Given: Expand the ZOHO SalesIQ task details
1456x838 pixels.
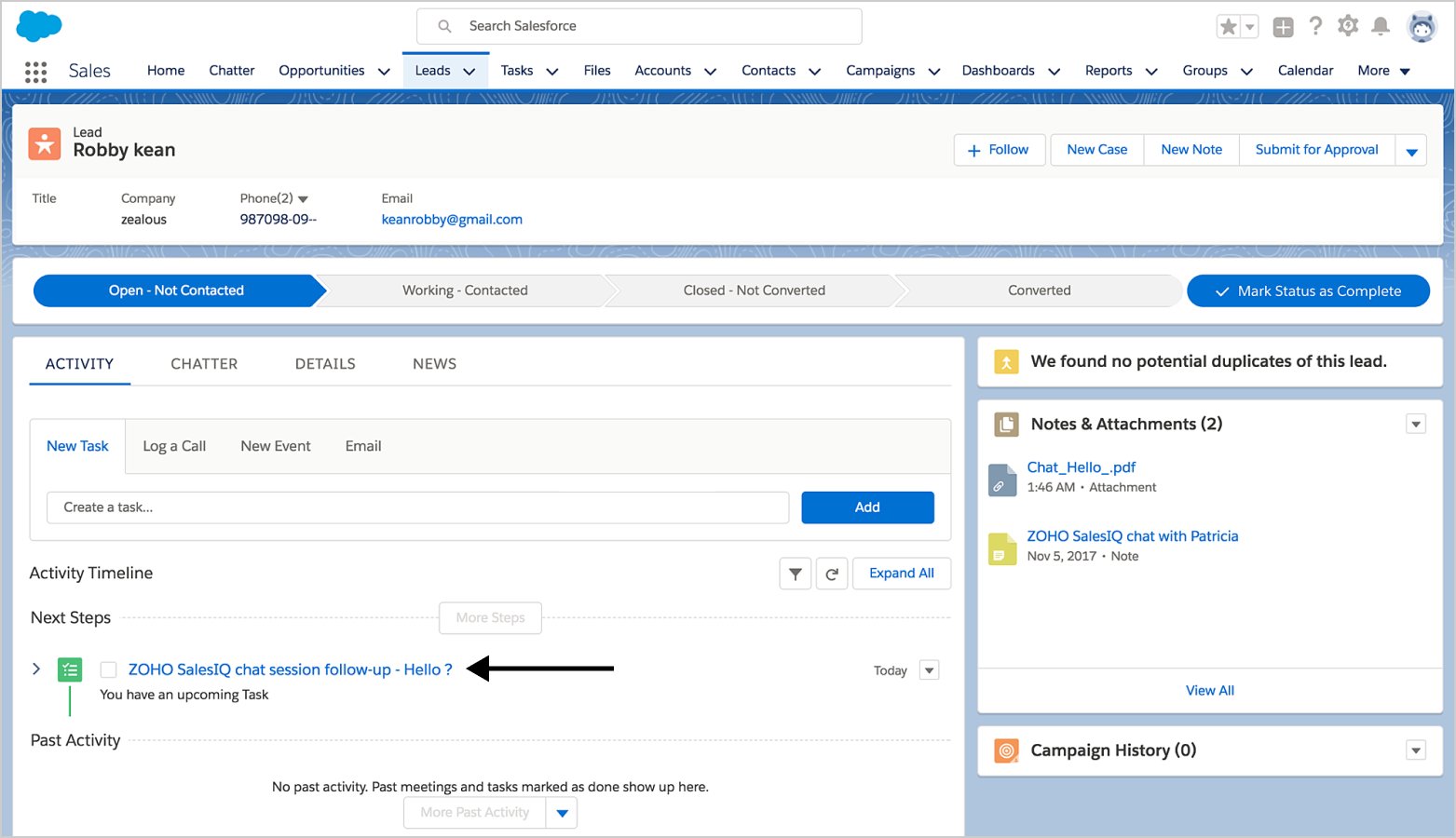Looking at the screenshot, I should pyautogui.click(x=36, y=669).
